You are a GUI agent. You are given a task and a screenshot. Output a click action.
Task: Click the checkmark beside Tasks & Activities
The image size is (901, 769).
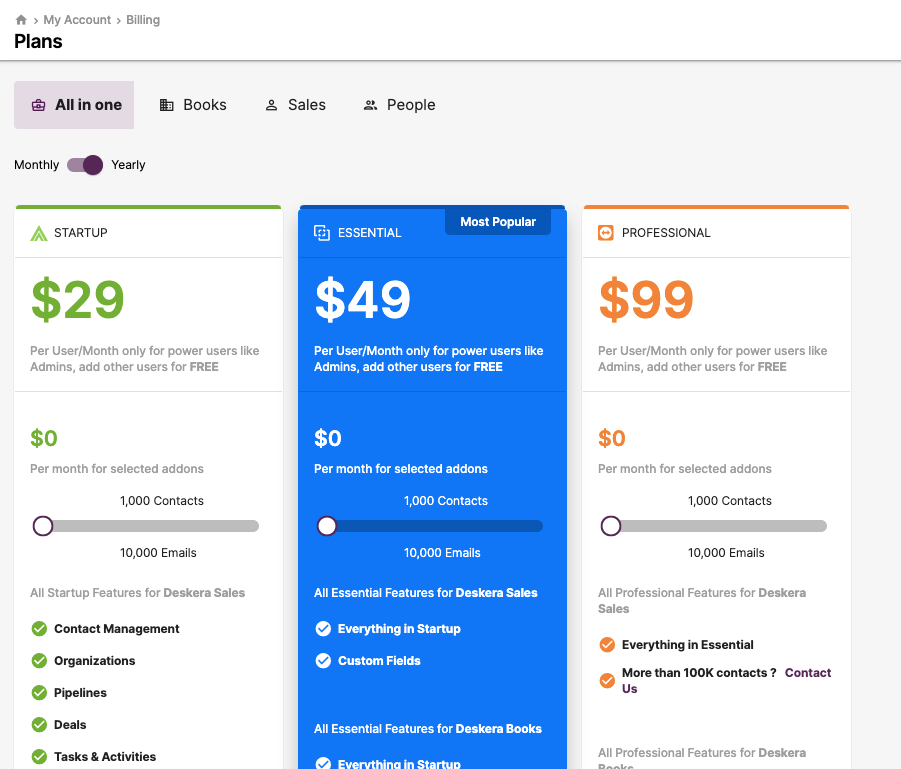[x=39, y=757]
